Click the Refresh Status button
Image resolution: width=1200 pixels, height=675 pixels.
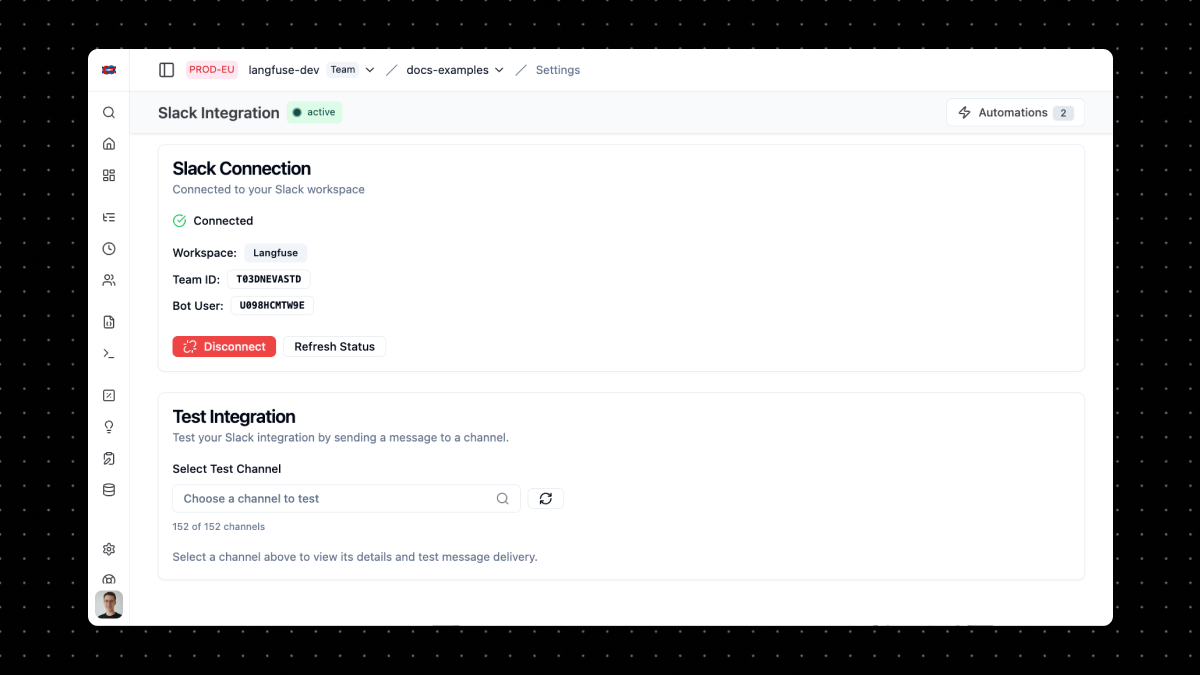(334, 346)
